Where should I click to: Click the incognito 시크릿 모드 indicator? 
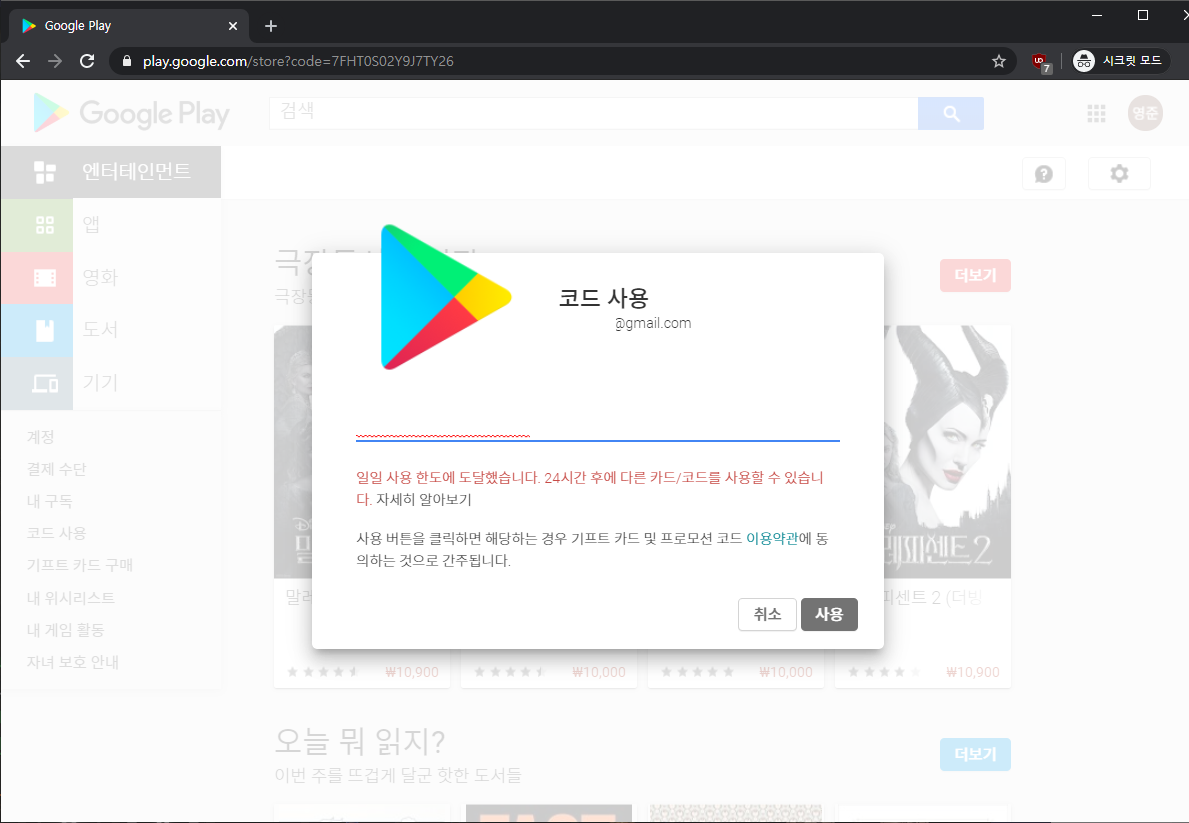[x=1120, y=61]
